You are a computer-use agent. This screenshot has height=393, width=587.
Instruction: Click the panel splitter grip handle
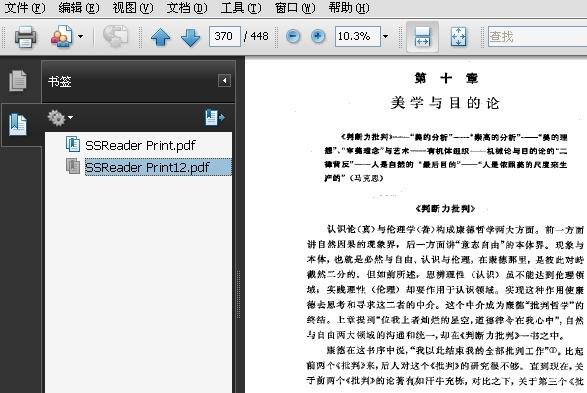[x=238, y=294]
